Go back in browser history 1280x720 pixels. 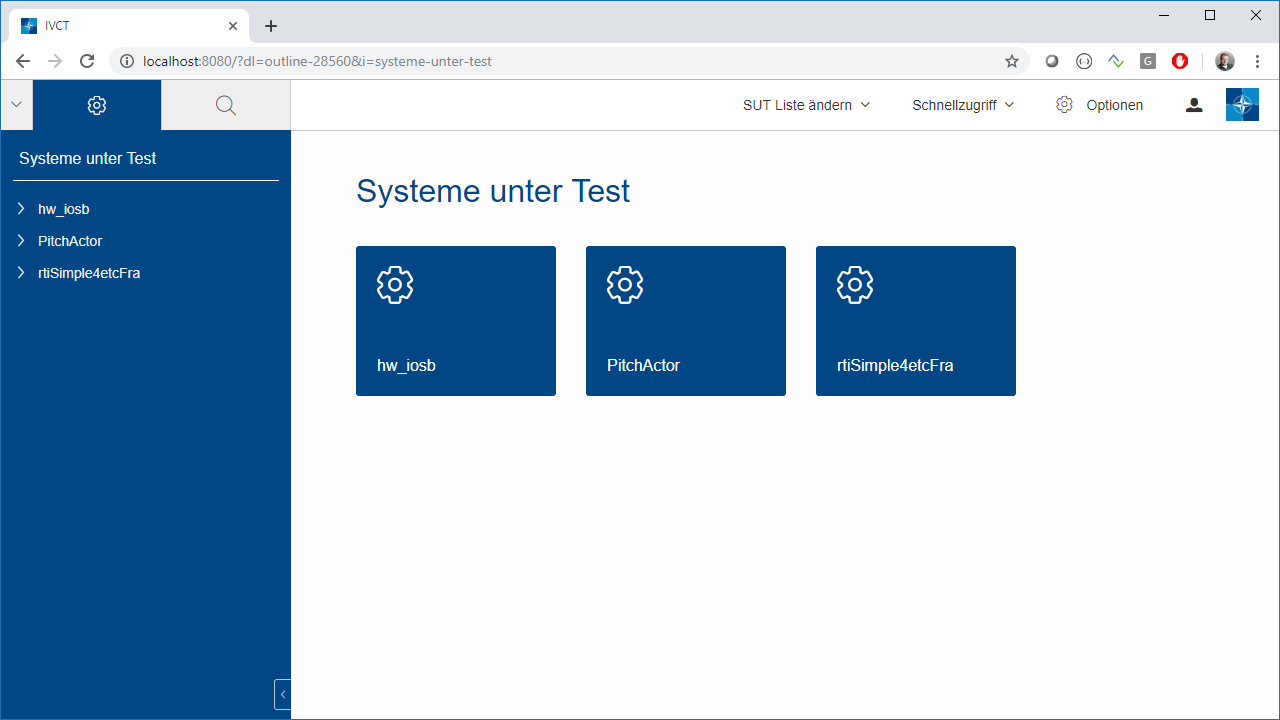23,61
